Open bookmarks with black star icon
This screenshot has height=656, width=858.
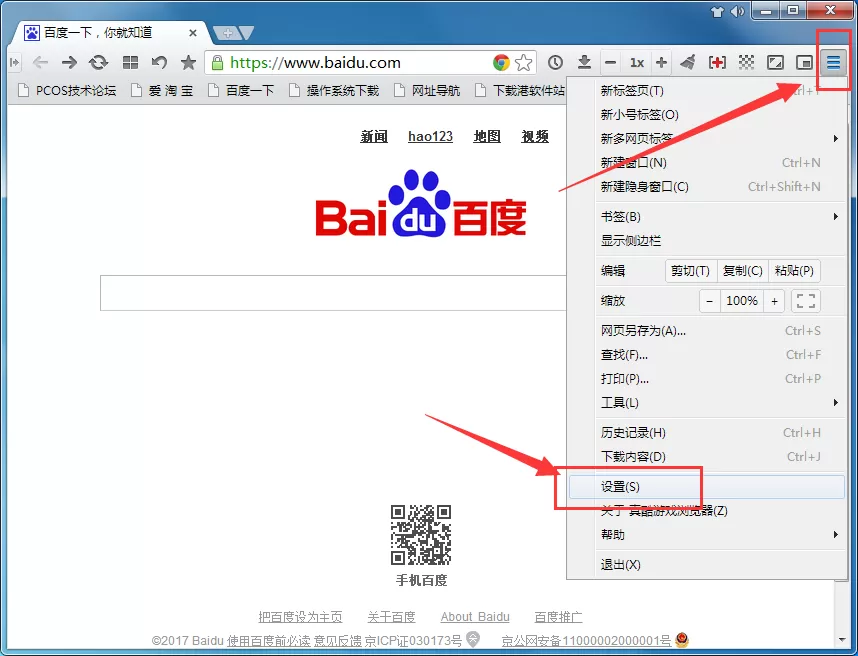[x=188, y=63]
